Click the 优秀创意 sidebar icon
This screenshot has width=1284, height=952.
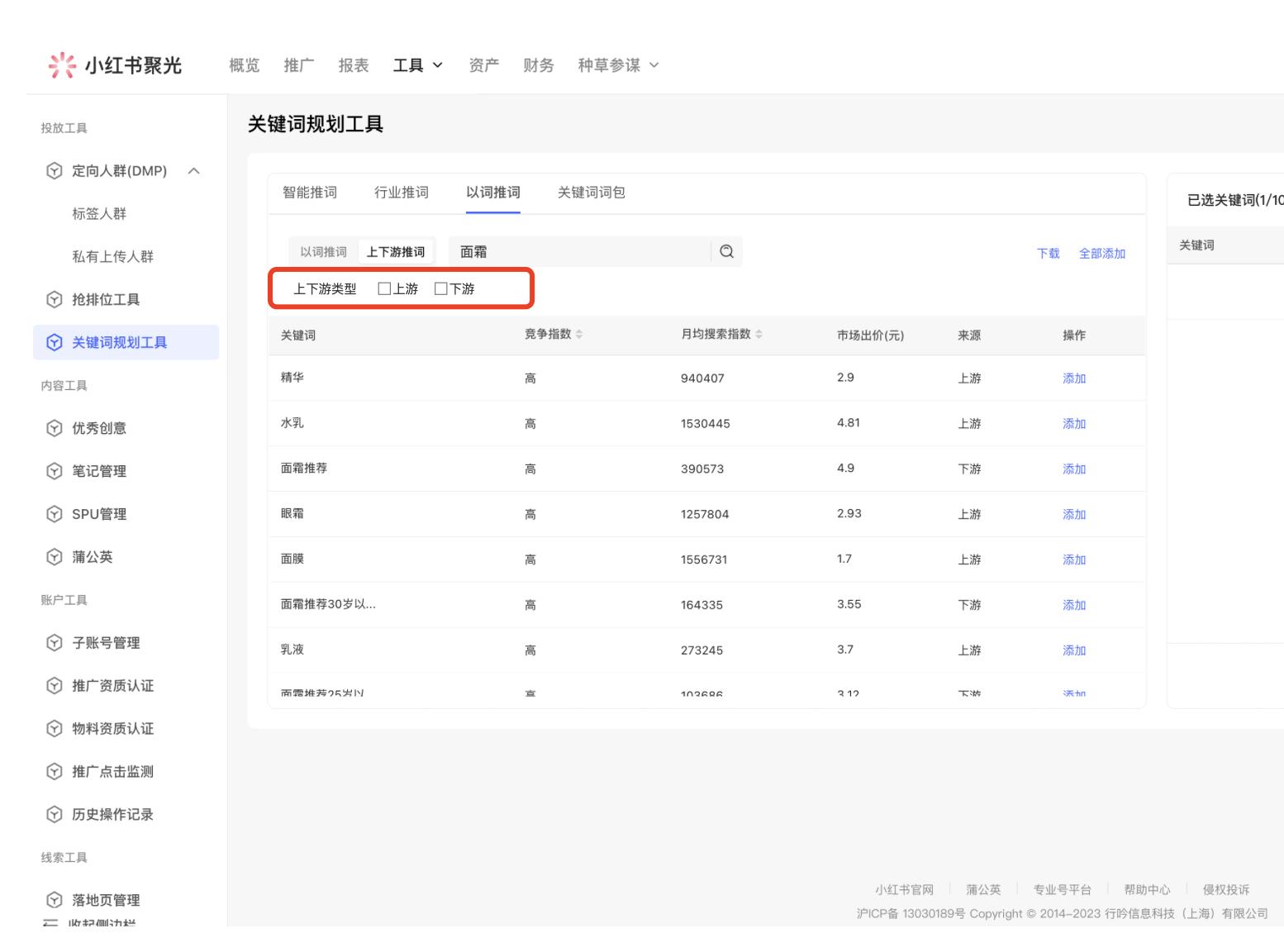click(x=55, y=428)
